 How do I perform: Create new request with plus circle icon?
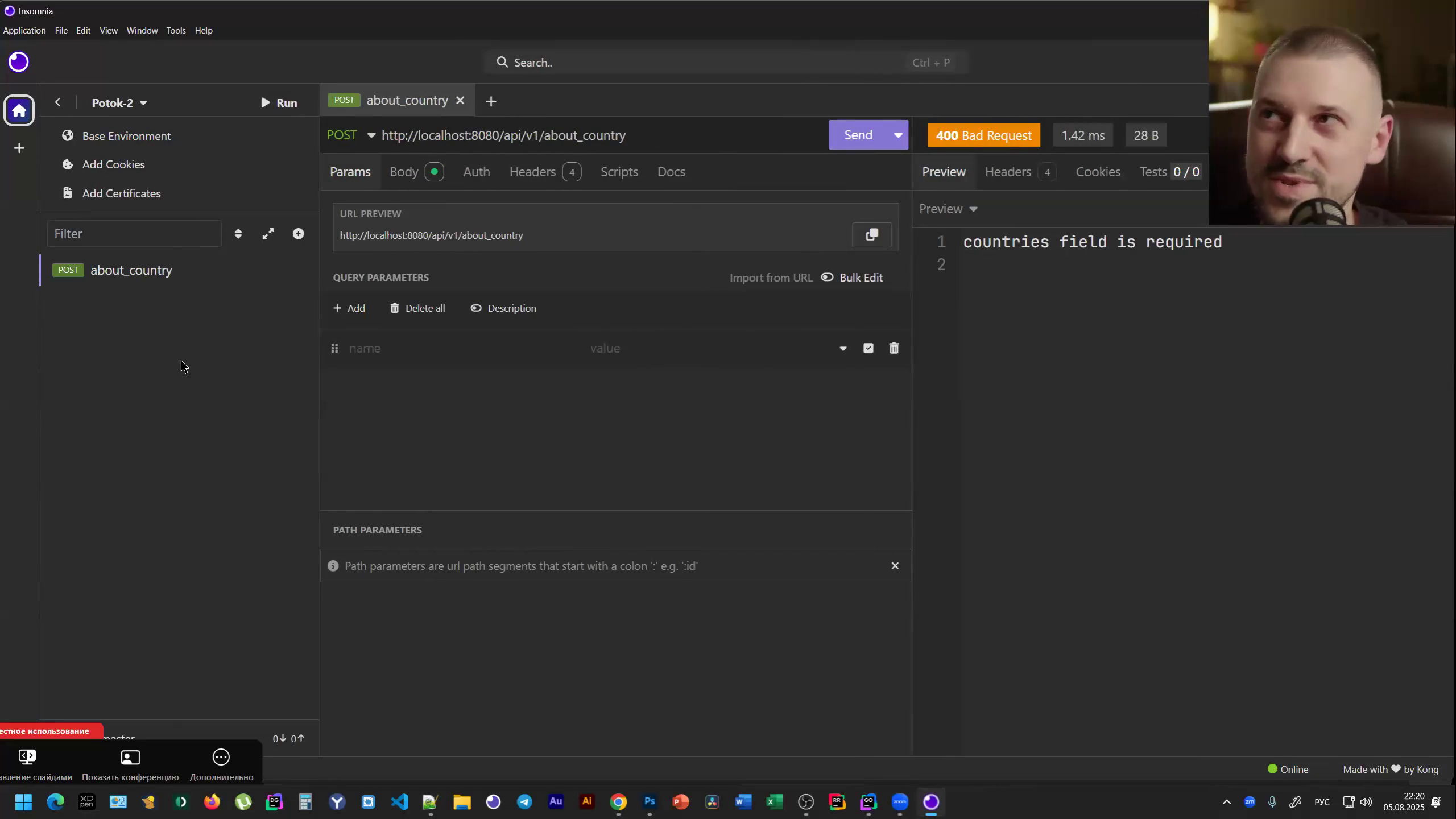[298, 234]
